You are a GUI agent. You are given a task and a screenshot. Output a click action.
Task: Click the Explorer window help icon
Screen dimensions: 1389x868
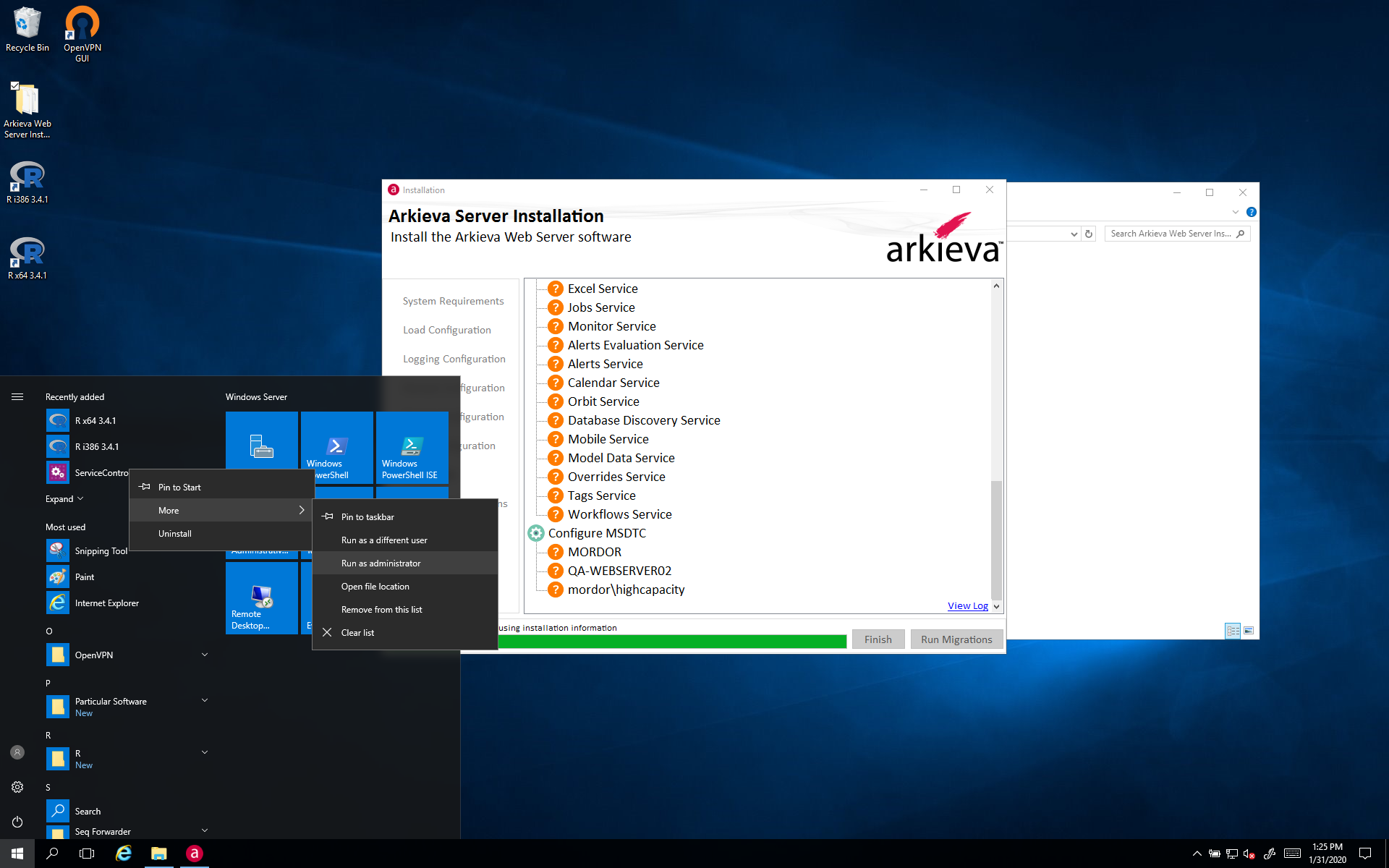(1252, 212)
